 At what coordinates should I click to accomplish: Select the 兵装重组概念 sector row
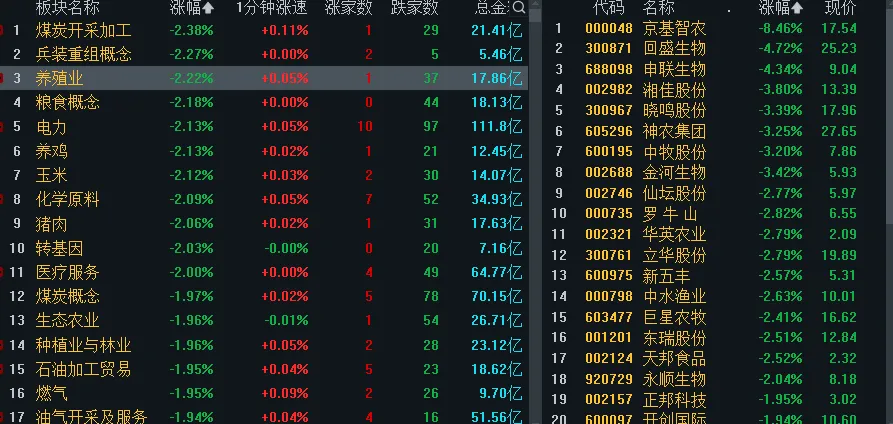[x=264, y=54]
